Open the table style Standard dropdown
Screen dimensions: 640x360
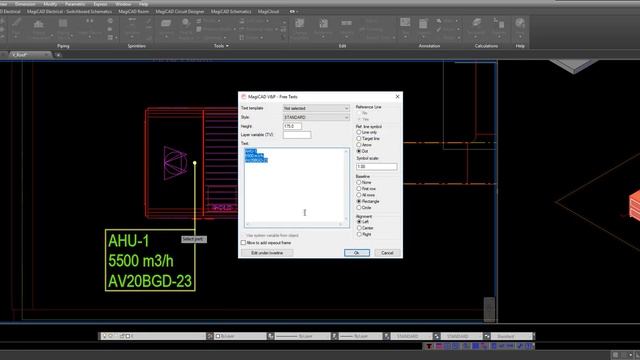tap(512, 336)
